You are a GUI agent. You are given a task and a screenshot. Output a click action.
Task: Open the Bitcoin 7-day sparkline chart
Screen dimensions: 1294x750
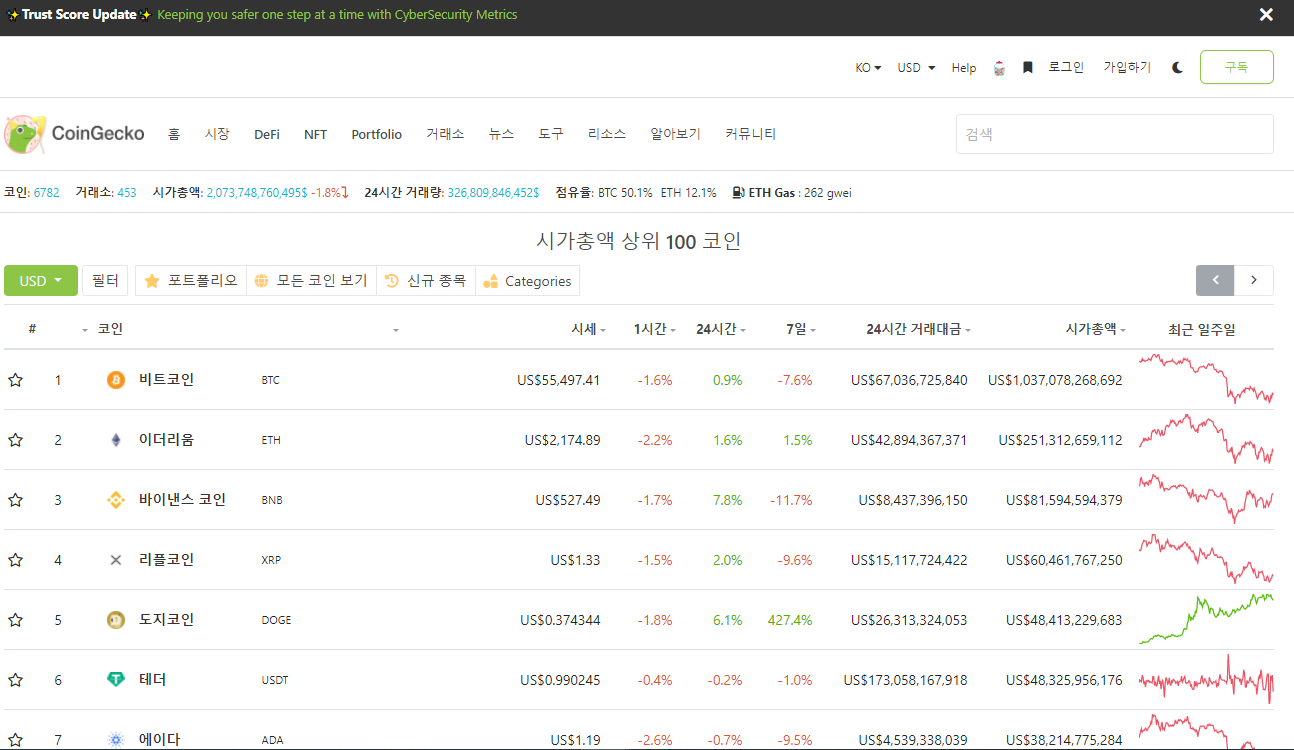tap(1206, 379)
